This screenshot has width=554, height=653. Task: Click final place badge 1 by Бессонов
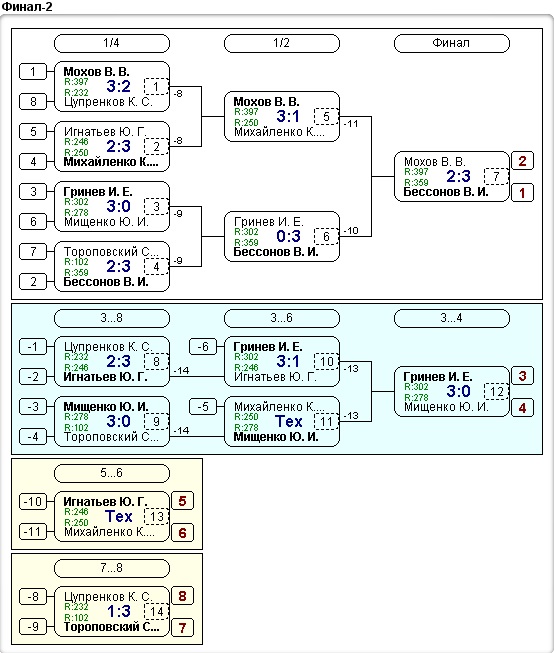[522, 193]
